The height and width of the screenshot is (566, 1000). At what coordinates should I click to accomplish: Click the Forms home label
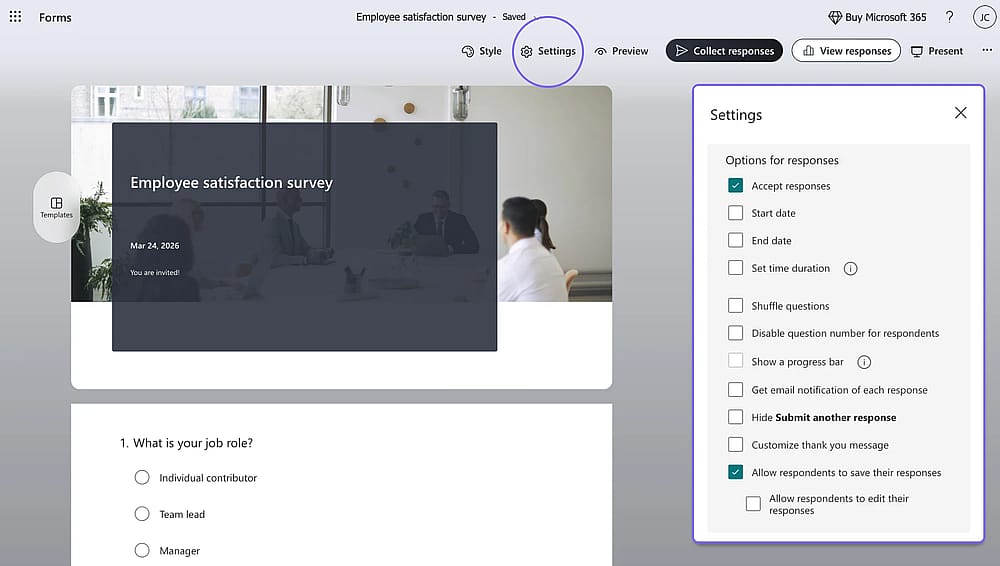tap(55, 17)
